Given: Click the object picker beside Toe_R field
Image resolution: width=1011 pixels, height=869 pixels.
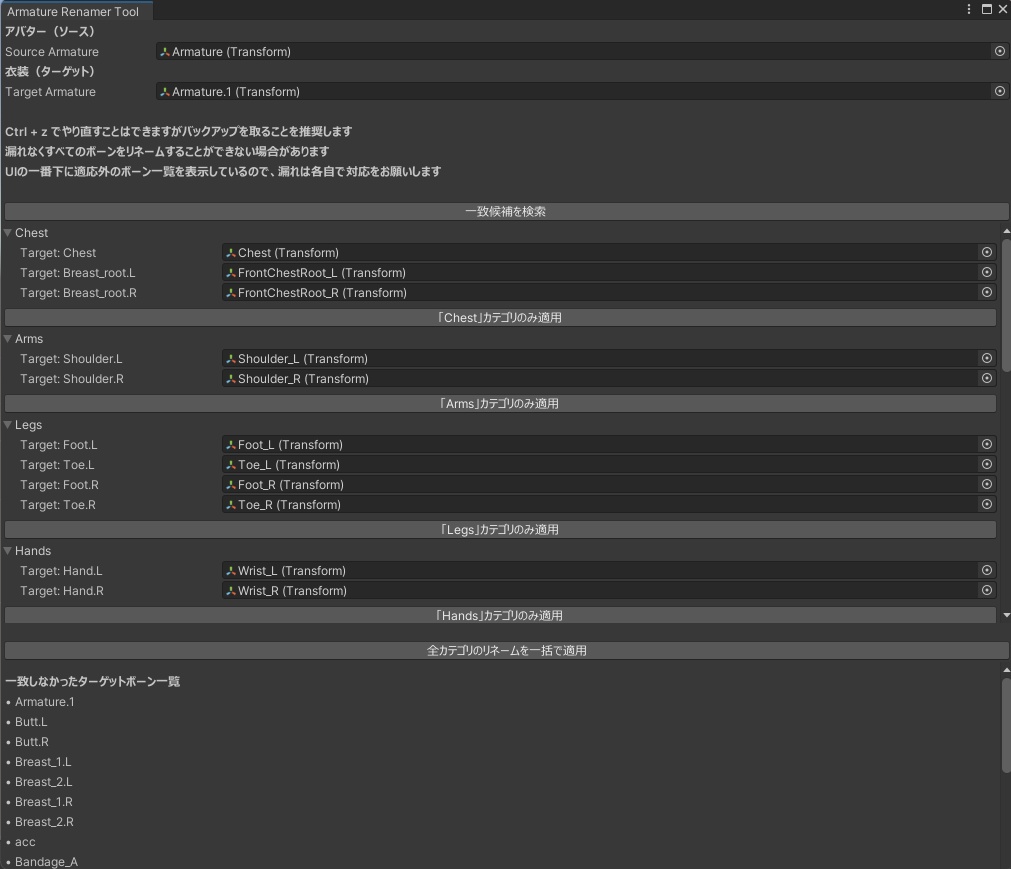Looking at the screenshot, I should (x=986, y=504).
